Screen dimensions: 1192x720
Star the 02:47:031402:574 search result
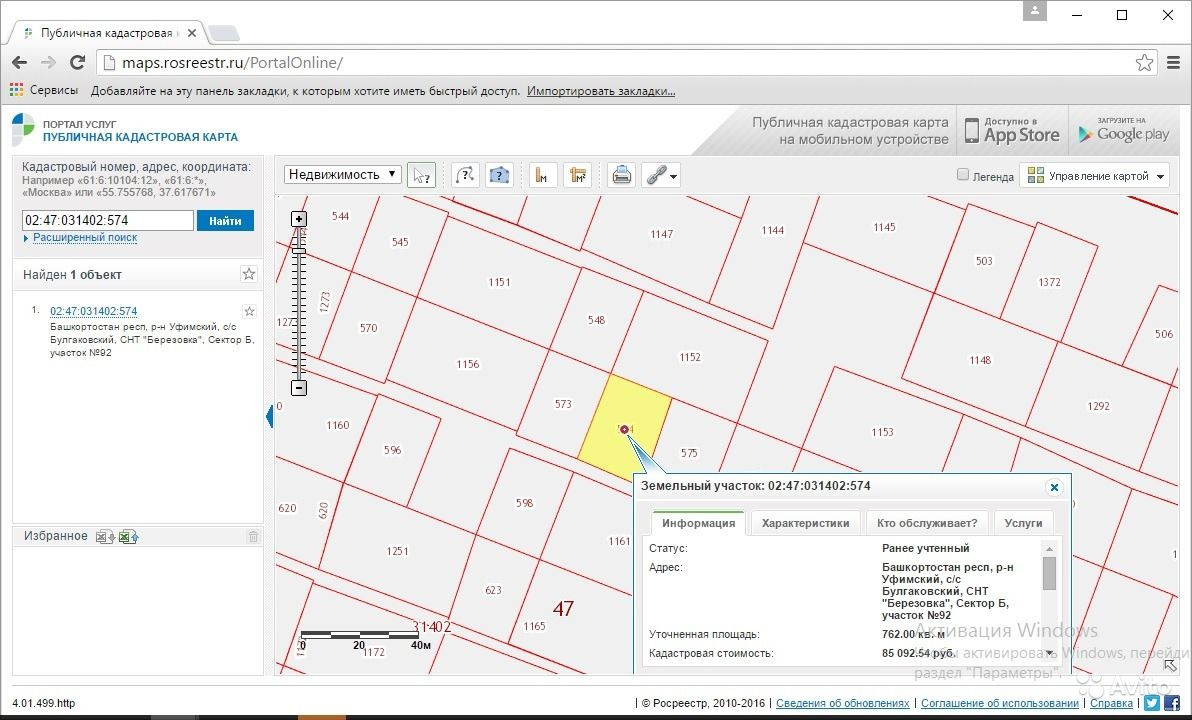click(250, 312)
